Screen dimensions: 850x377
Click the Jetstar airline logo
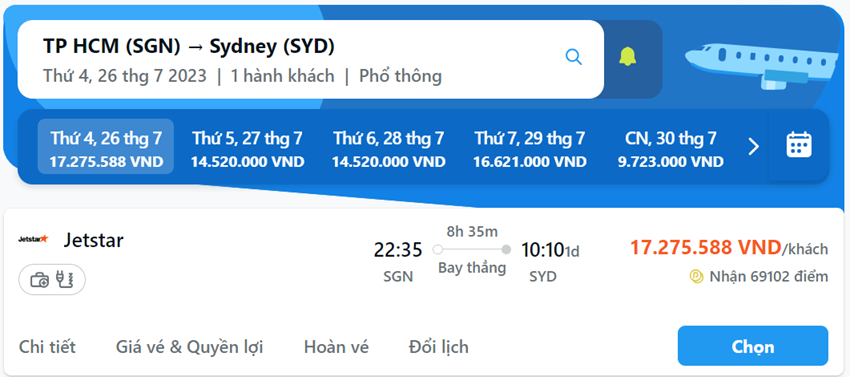click(33, 239)
